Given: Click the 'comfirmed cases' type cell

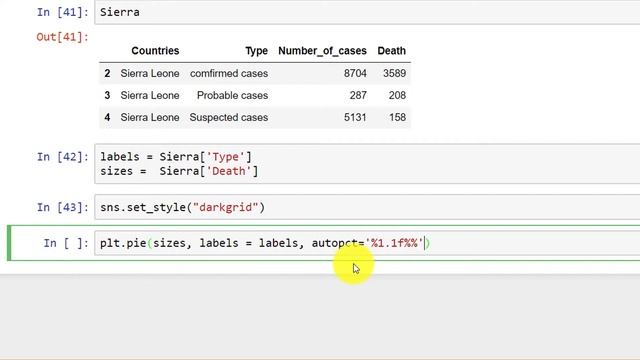Looking at the screenshot, I should point(229,73).
